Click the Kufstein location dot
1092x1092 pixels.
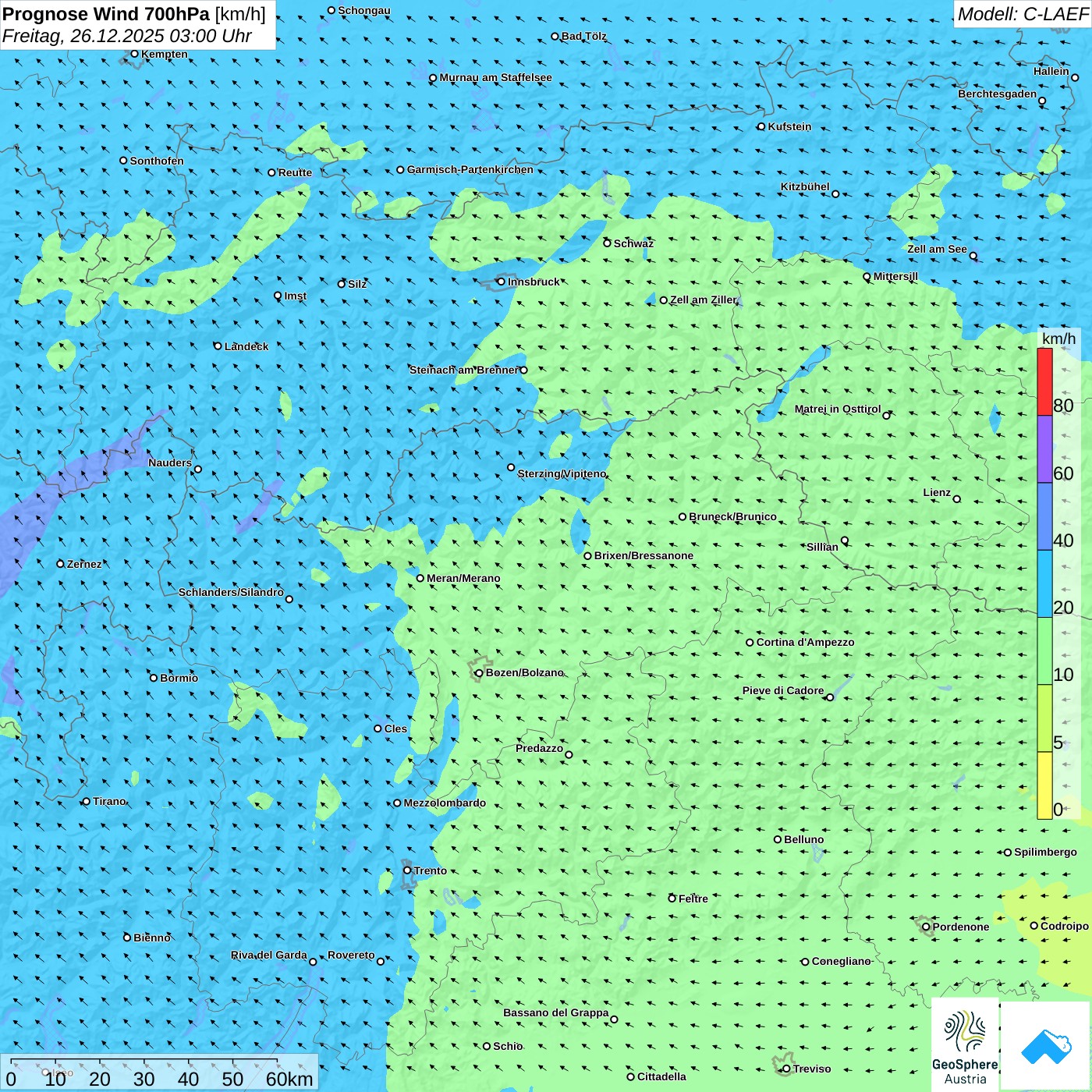[761, 126]
